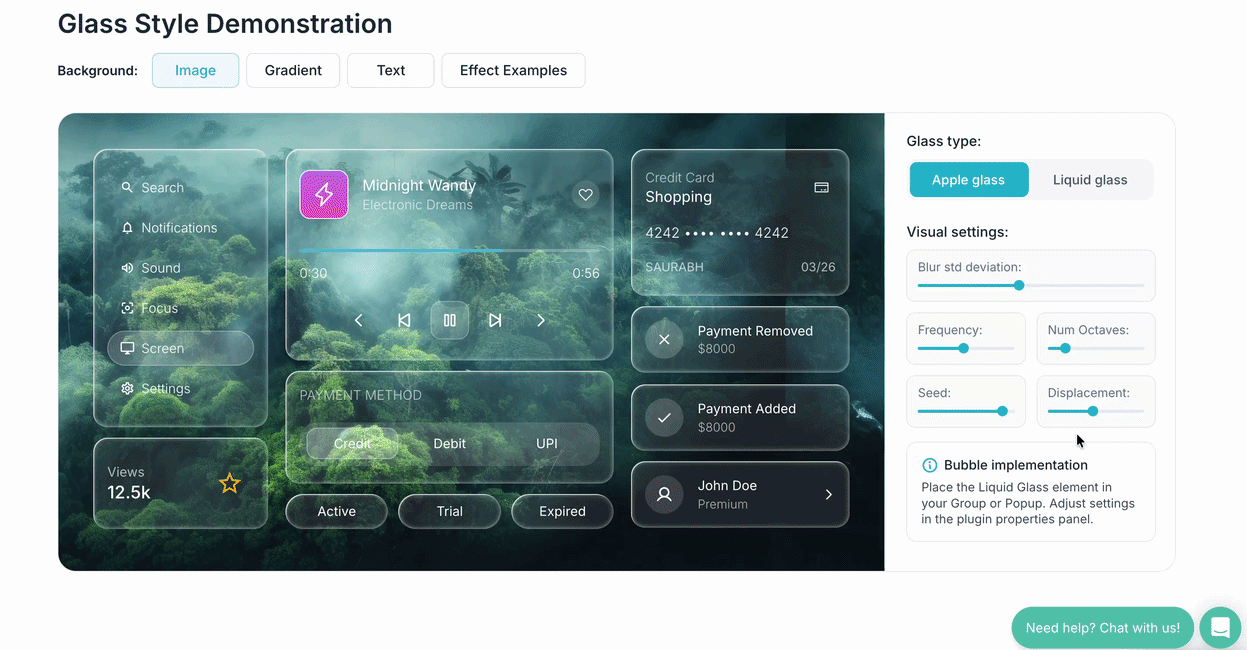Click the Blur std deviation slider handle
This screenshot has height=650, width=1247.
click(x=1019, y=285)
